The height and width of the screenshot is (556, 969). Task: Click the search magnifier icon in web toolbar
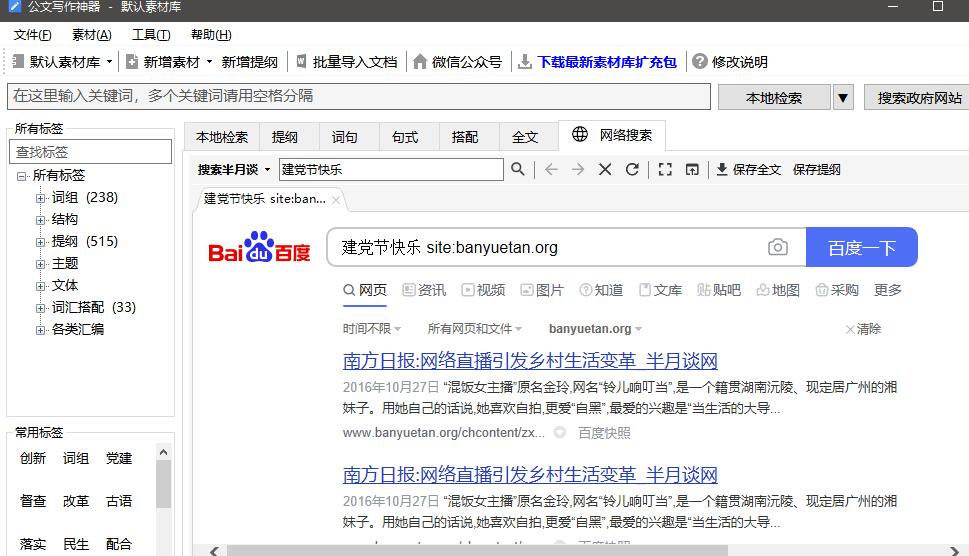518,169
